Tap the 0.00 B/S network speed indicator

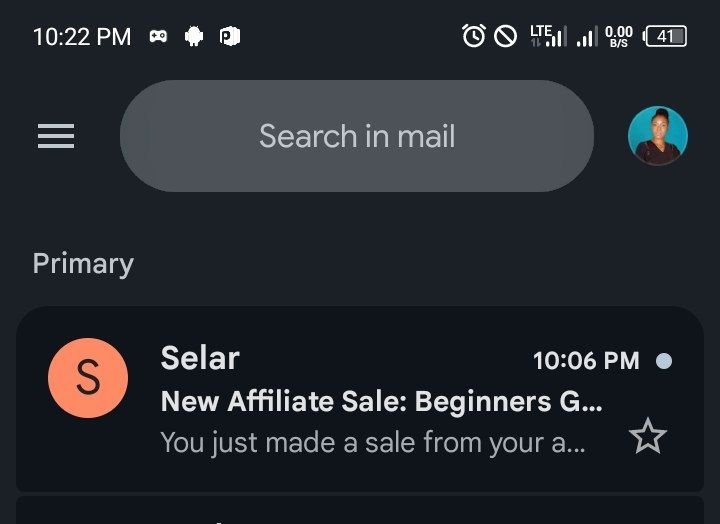[x=619, y=36]
